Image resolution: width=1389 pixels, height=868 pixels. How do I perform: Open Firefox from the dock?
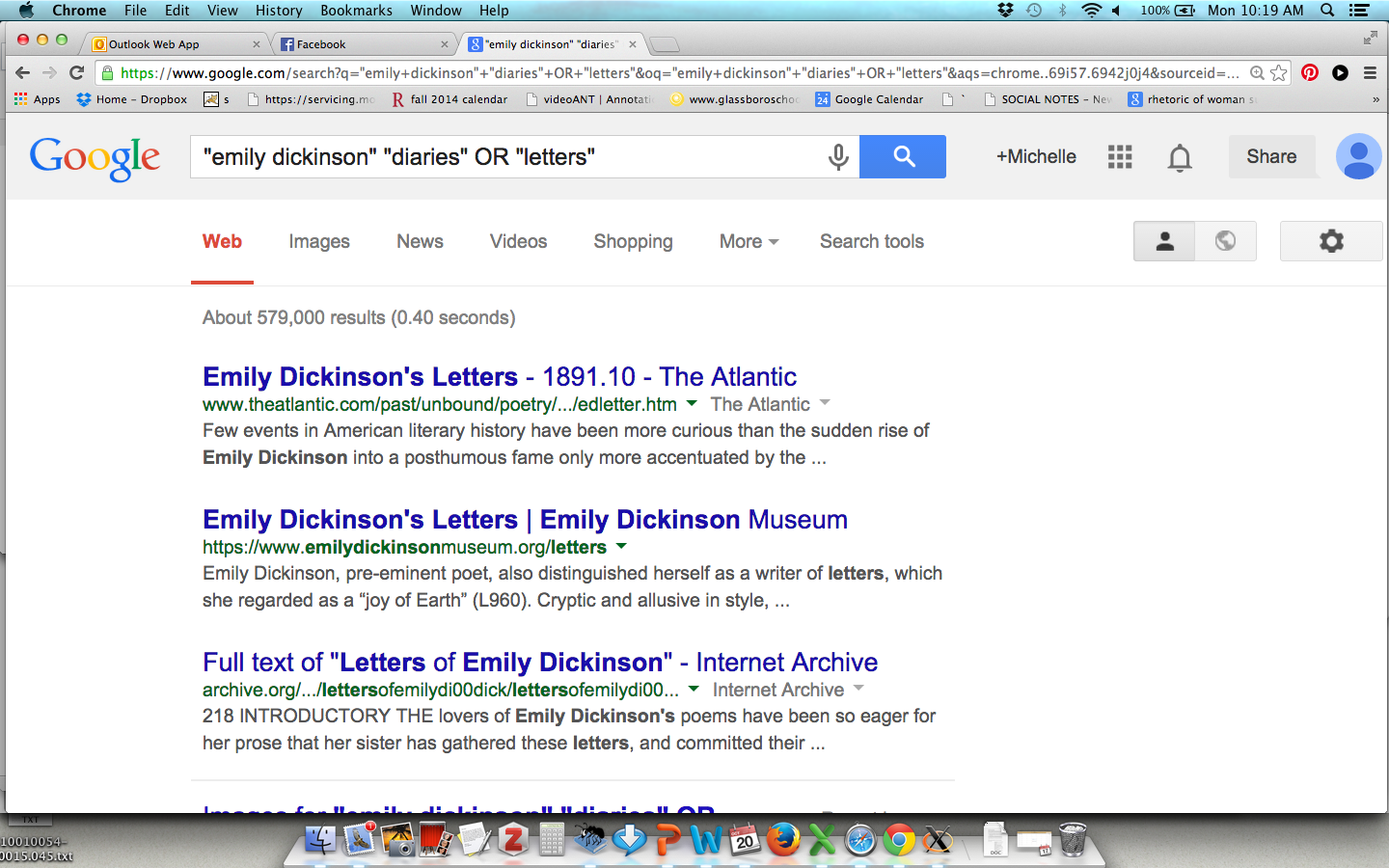783,839
